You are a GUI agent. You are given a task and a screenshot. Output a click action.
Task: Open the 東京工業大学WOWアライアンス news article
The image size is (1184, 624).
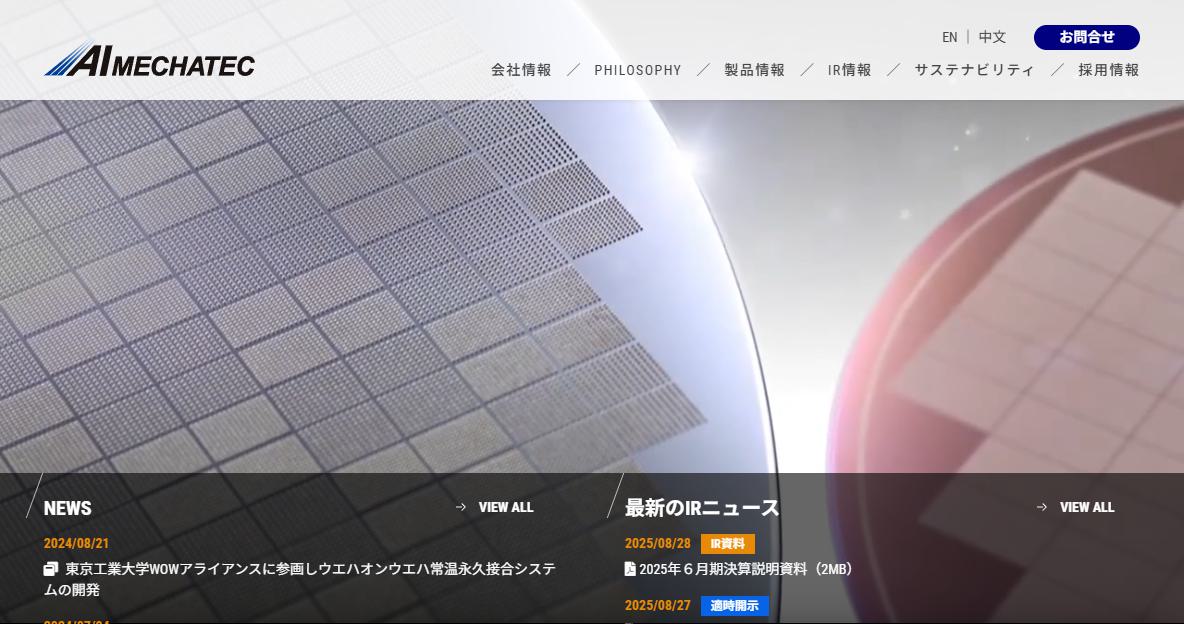[300, 579]
